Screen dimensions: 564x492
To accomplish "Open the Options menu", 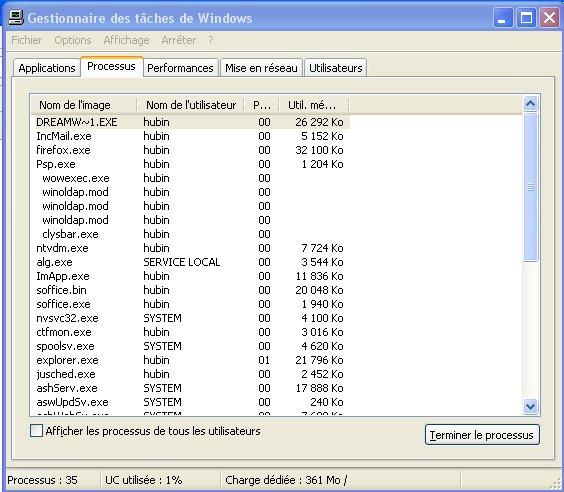I will pyautogui.click(x=73, y=40).
